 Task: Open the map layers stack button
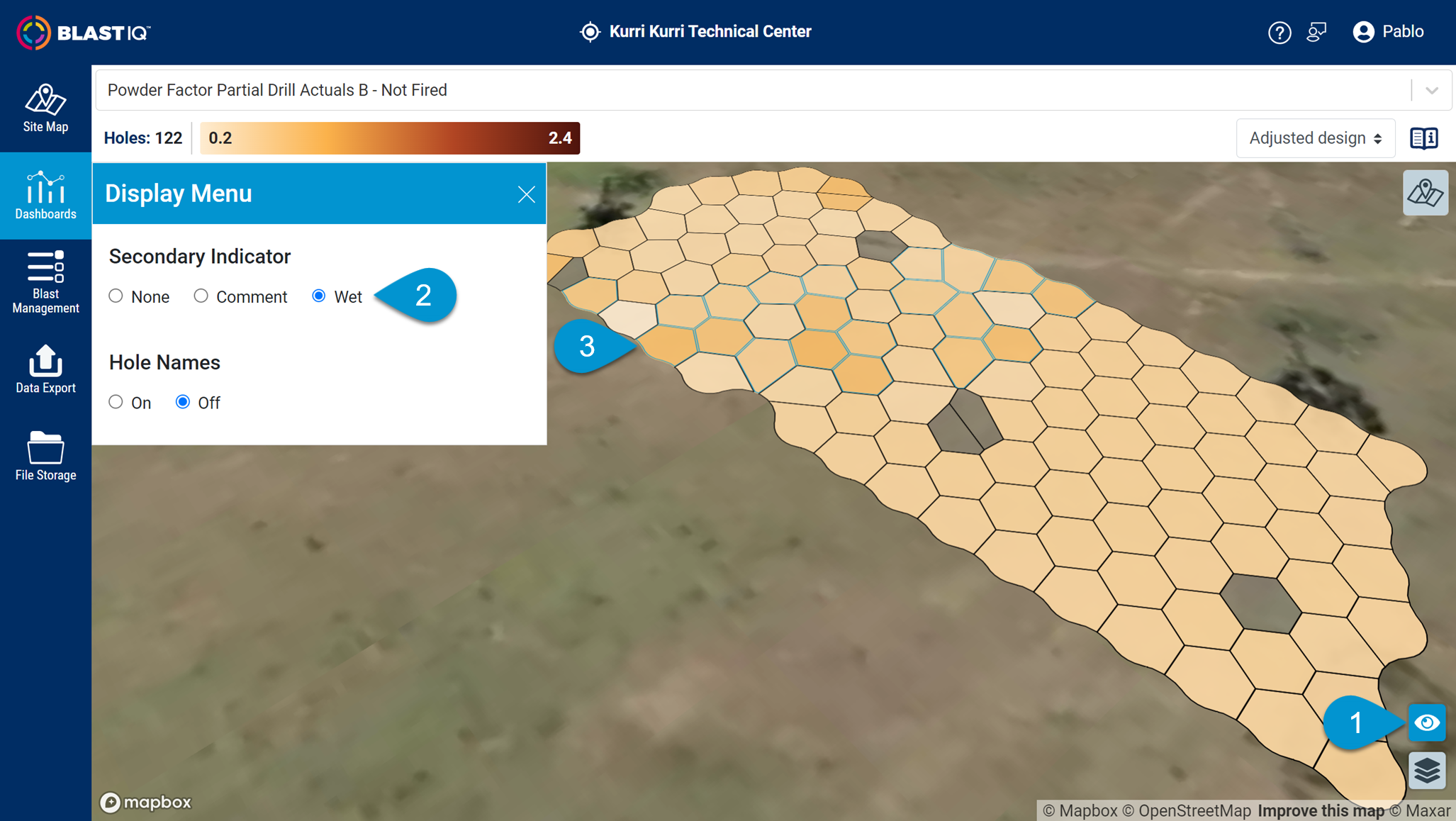[1427, 771]
